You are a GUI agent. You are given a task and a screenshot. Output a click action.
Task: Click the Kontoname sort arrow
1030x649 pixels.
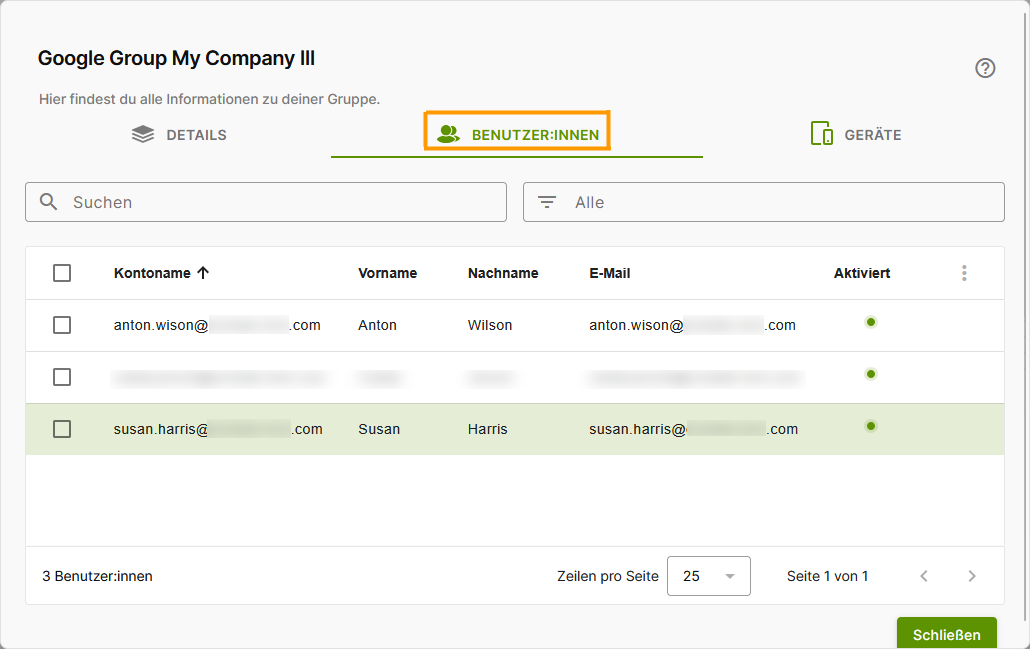click(203, 273)
